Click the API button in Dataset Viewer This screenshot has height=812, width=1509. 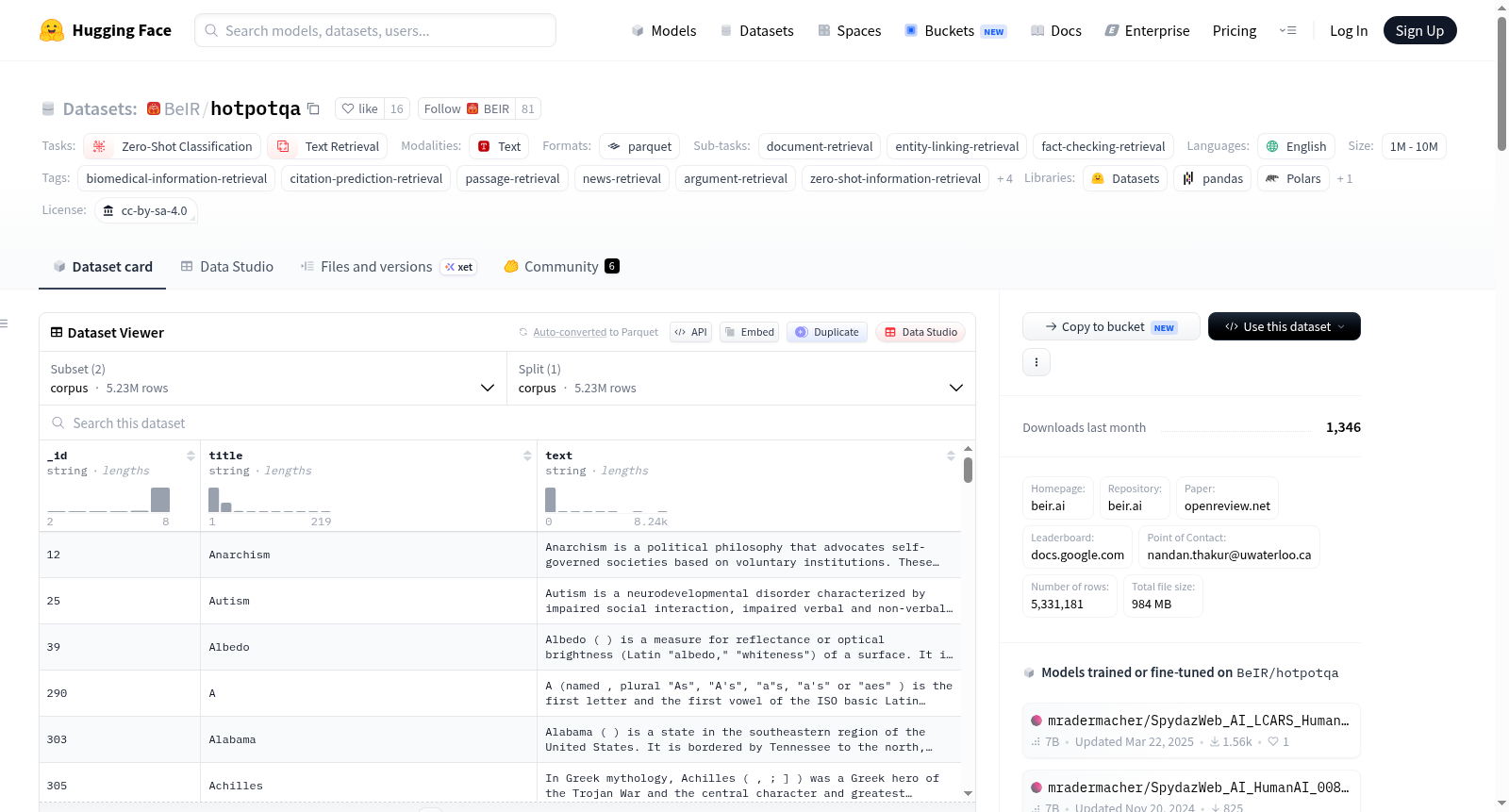click(690, 332)
